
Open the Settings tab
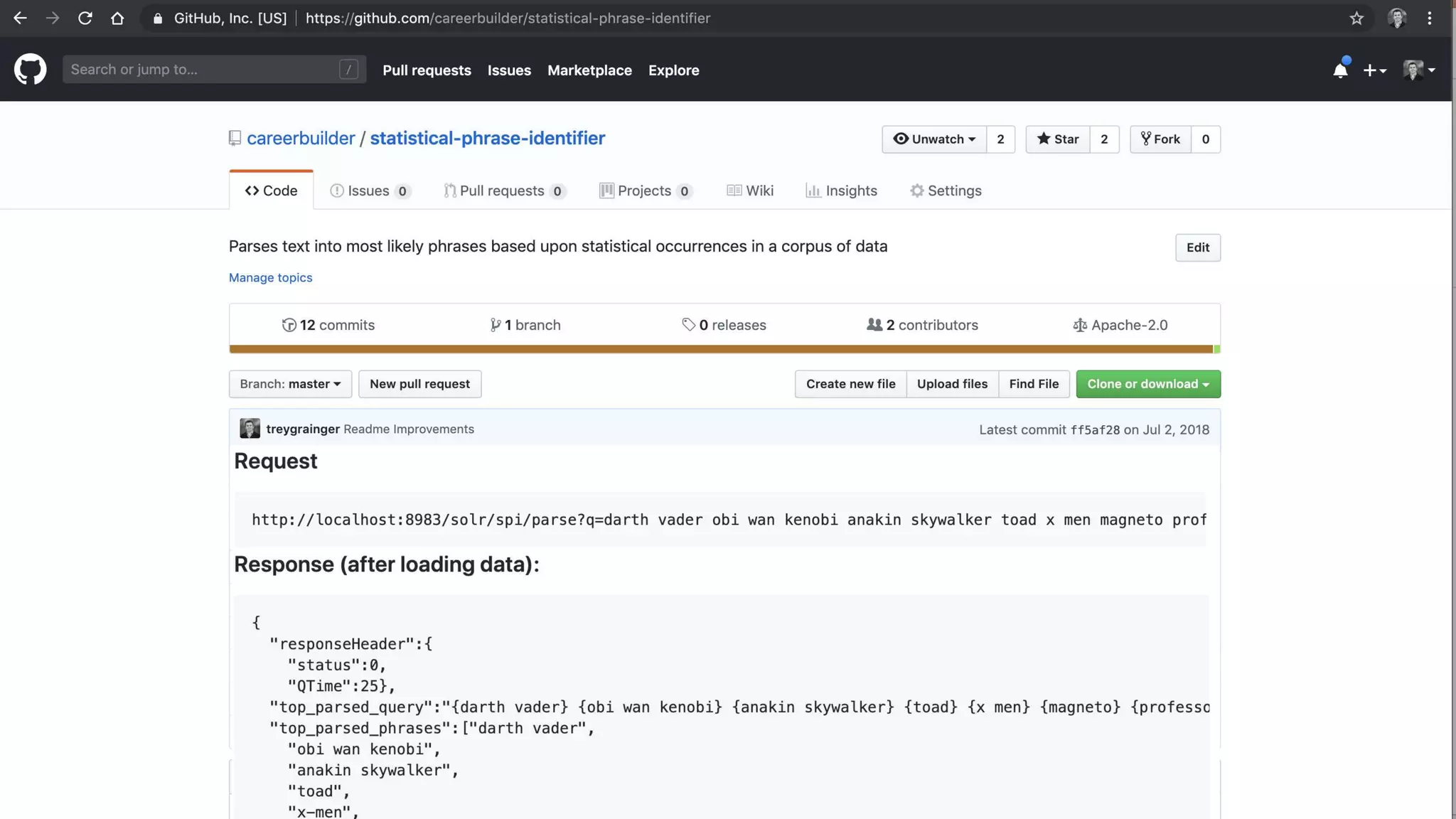click(x=946, y=191)
